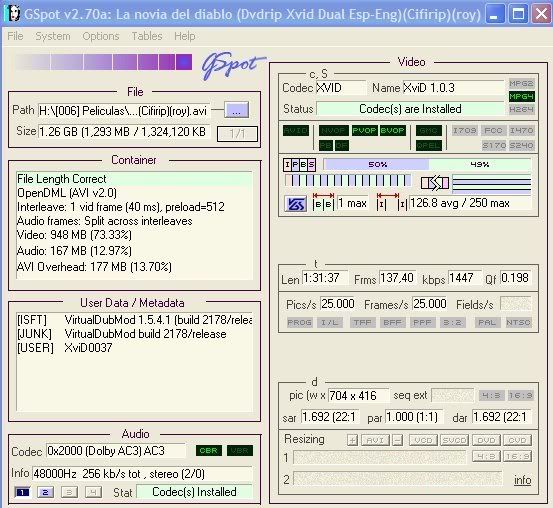
Task: Click the I470 colorimetry indicator
Action: click(x=522, y=131)
